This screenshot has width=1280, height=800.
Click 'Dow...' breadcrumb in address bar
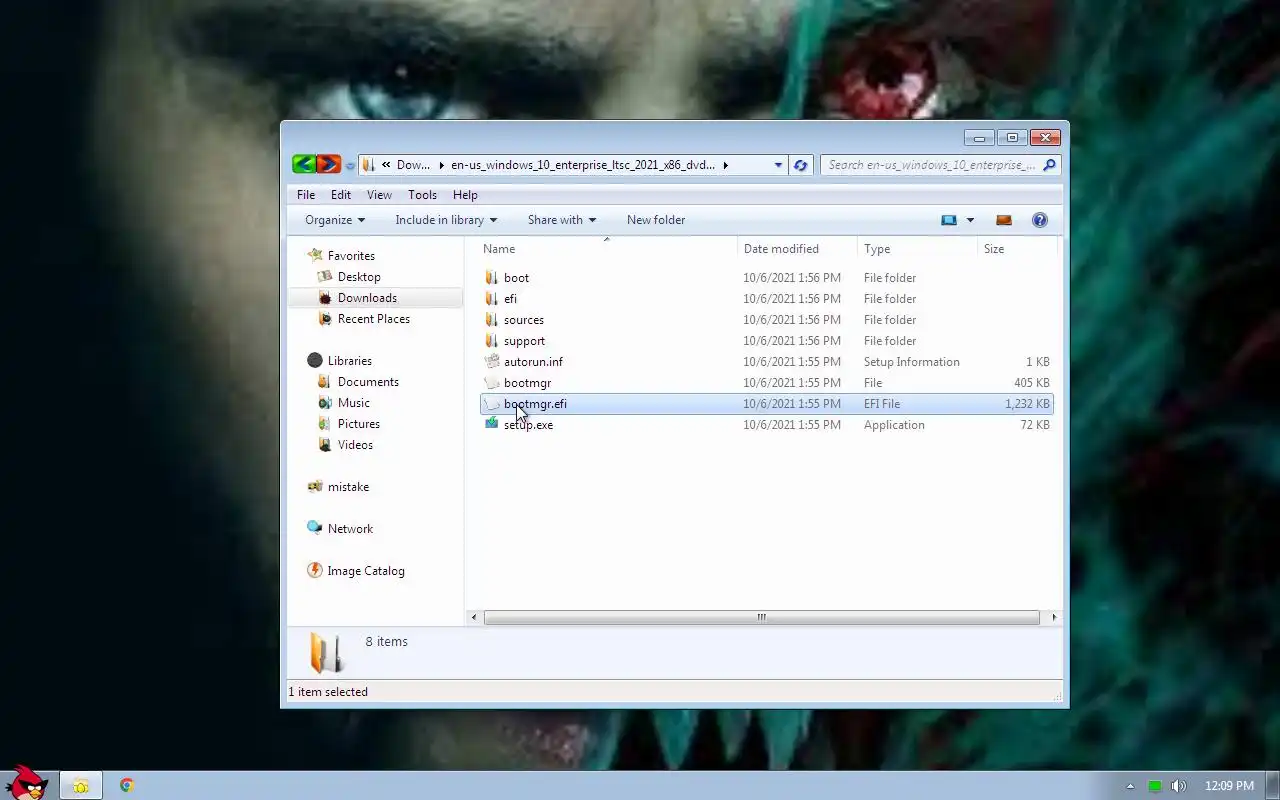(x=413, y=165)
